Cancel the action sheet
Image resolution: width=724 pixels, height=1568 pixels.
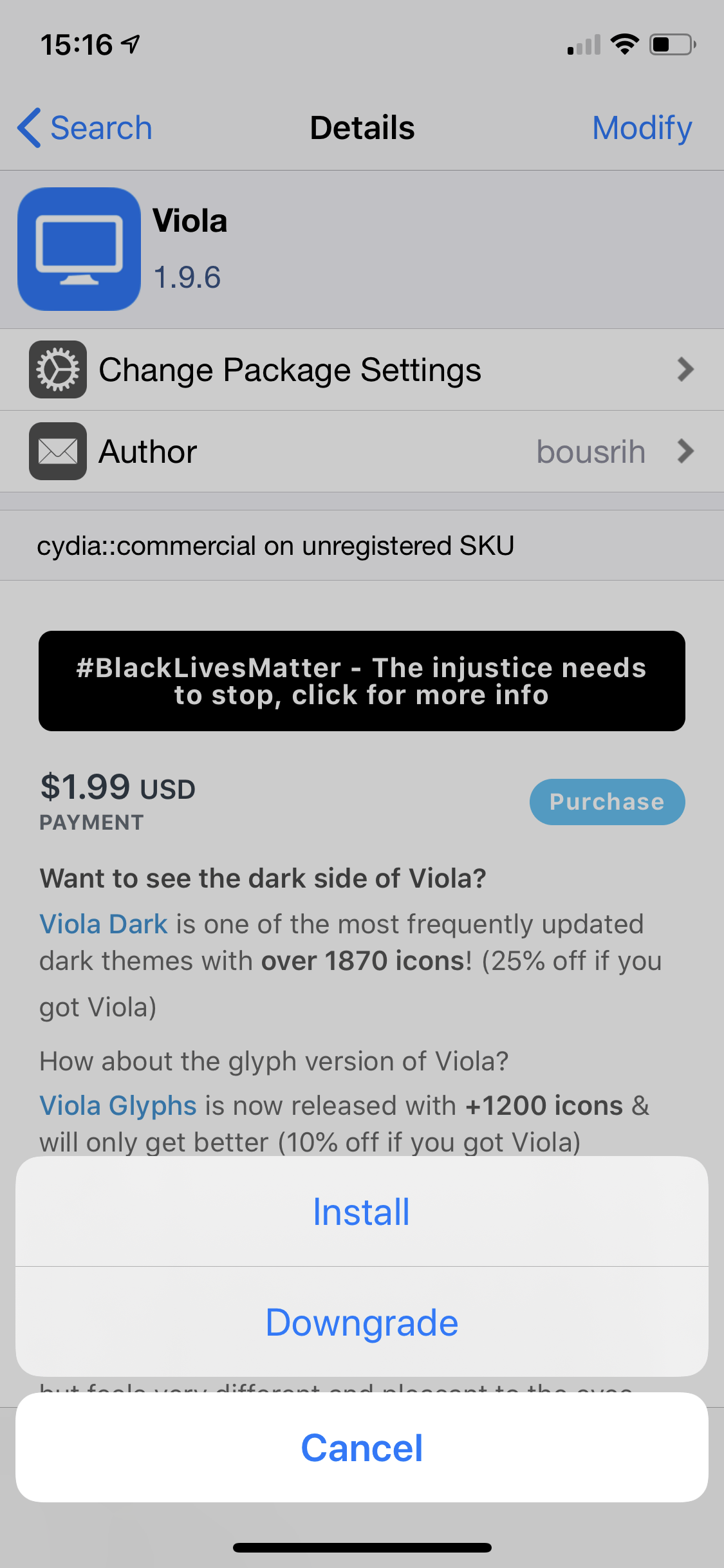(x=362, y=1448)
